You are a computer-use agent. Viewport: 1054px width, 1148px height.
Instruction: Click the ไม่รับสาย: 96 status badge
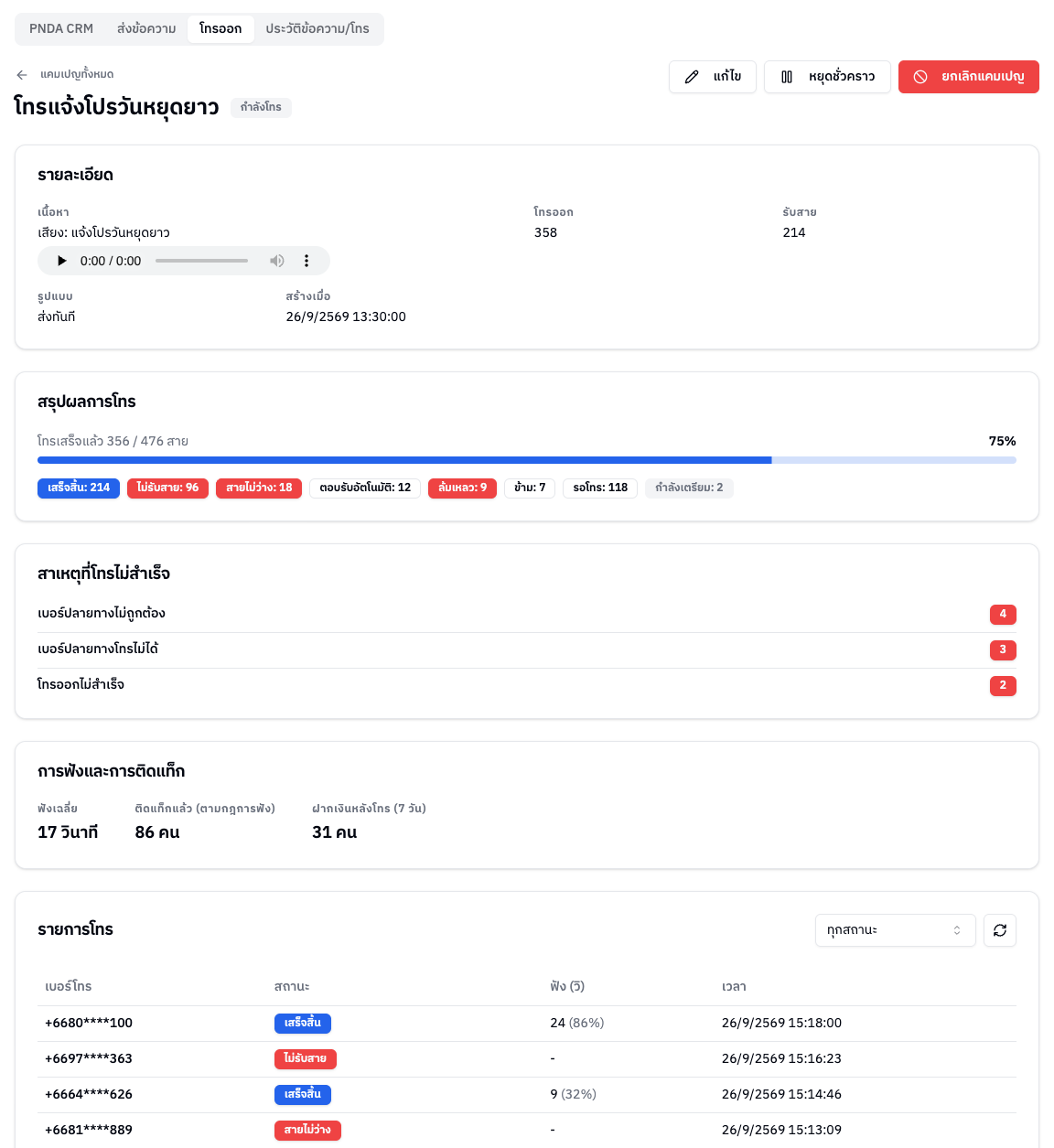[167, 488]
